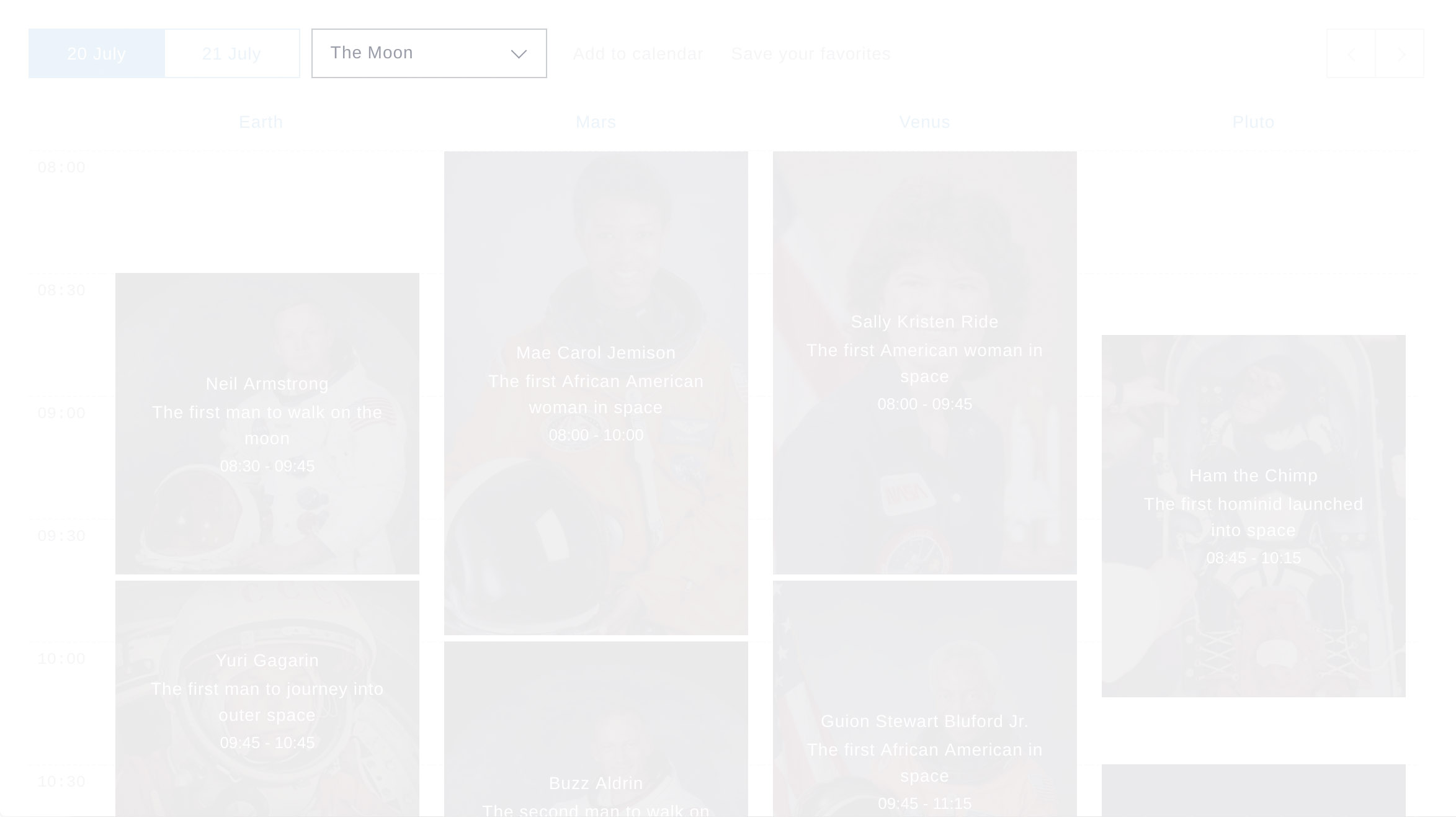The width and height of the screenshot is (1456, 817).
Task: Click the Sally Kristen Ride session card
Action: [925, 362]
